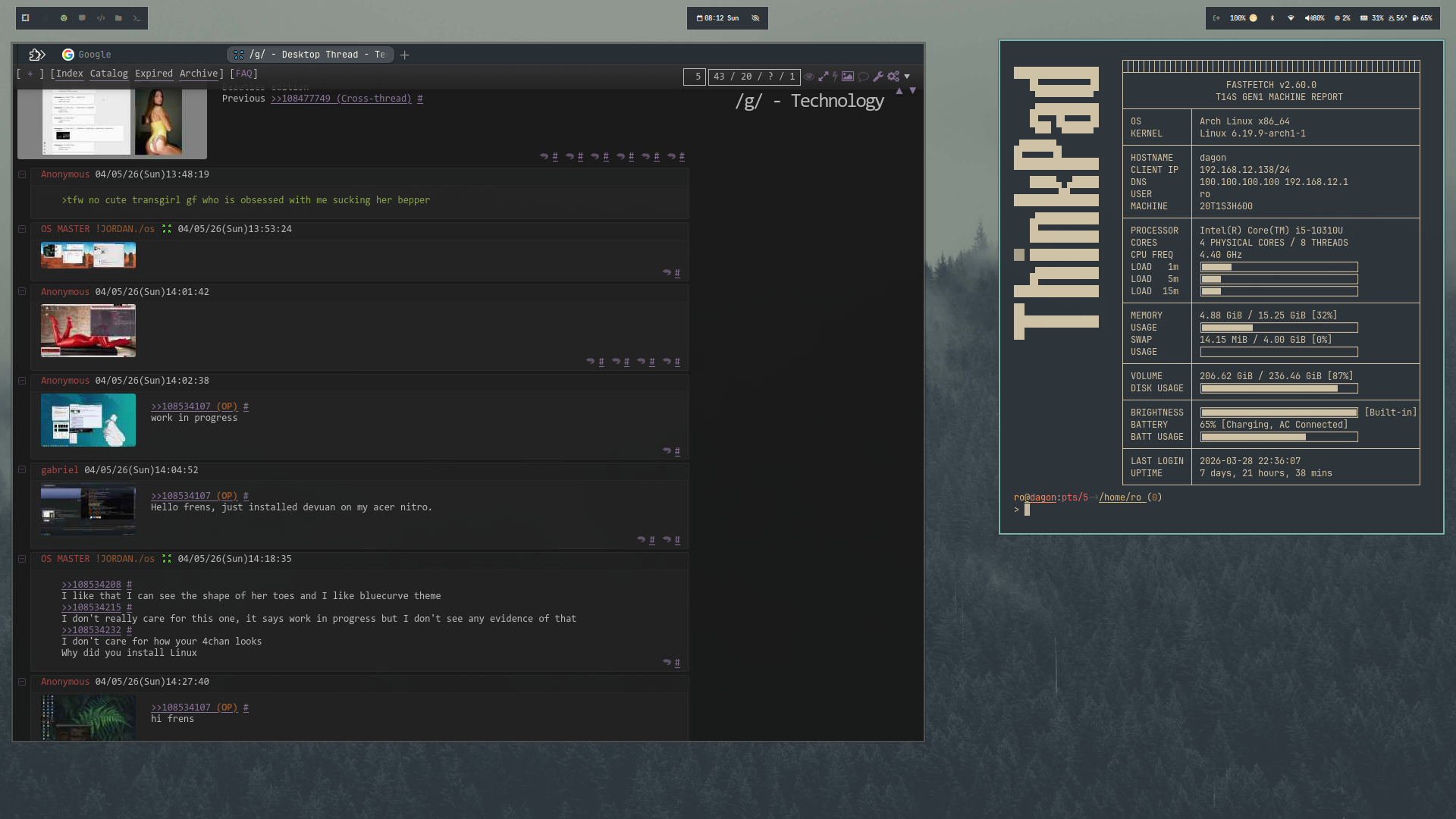Image resolution: width=1456 pixels, height=819 pixels.
Task: Open the browser extensions puzzle icon
Action: click(37, 55)
